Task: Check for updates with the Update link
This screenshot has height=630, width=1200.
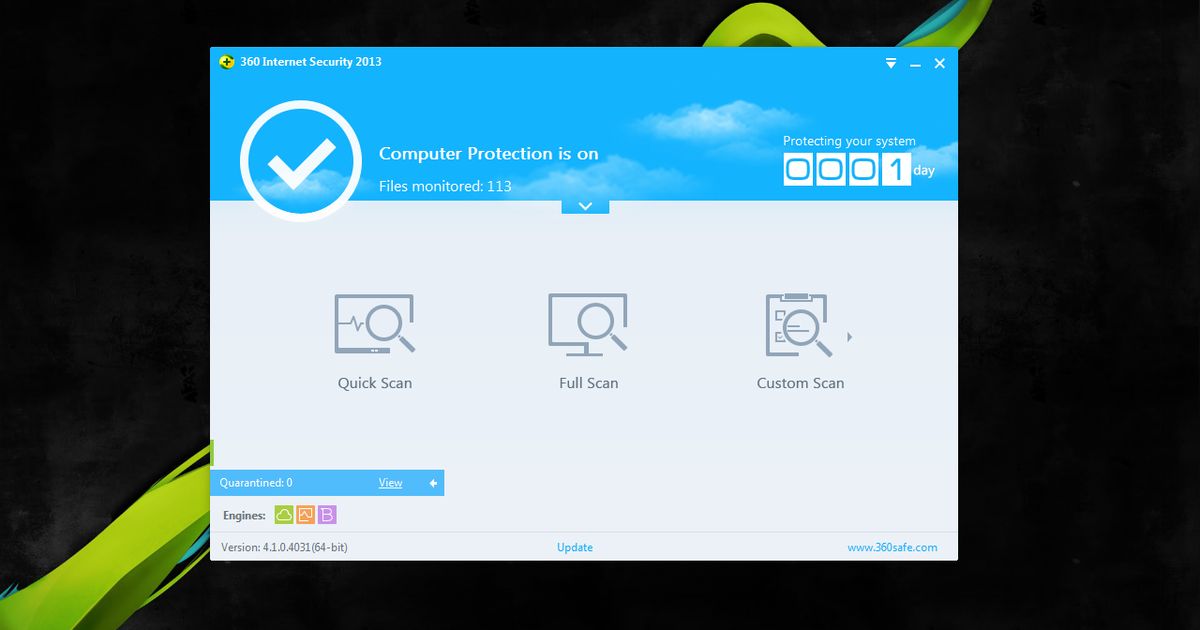Action: coord(574,547)
